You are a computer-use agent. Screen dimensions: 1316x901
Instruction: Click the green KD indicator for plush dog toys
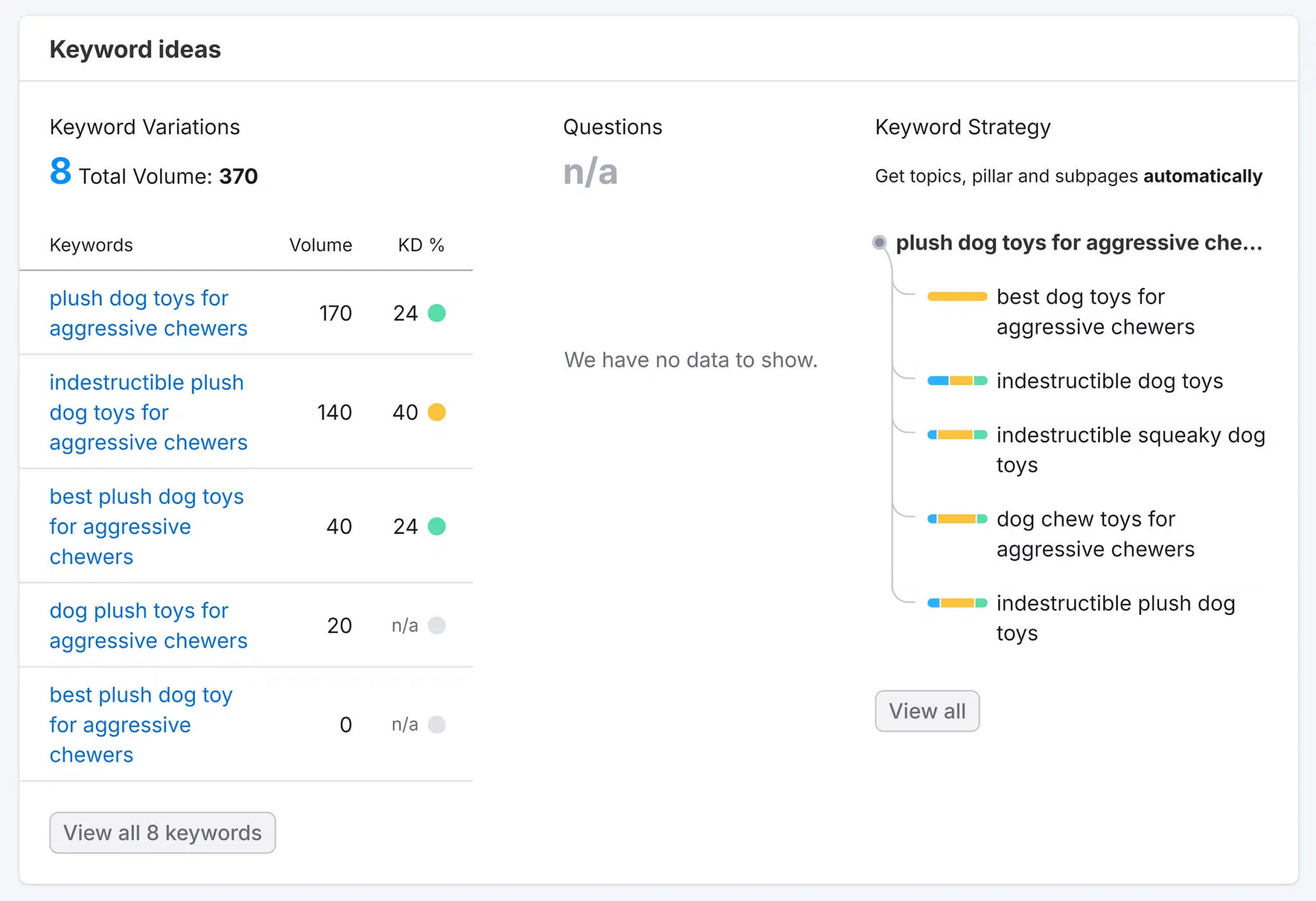tap(437, 313)
